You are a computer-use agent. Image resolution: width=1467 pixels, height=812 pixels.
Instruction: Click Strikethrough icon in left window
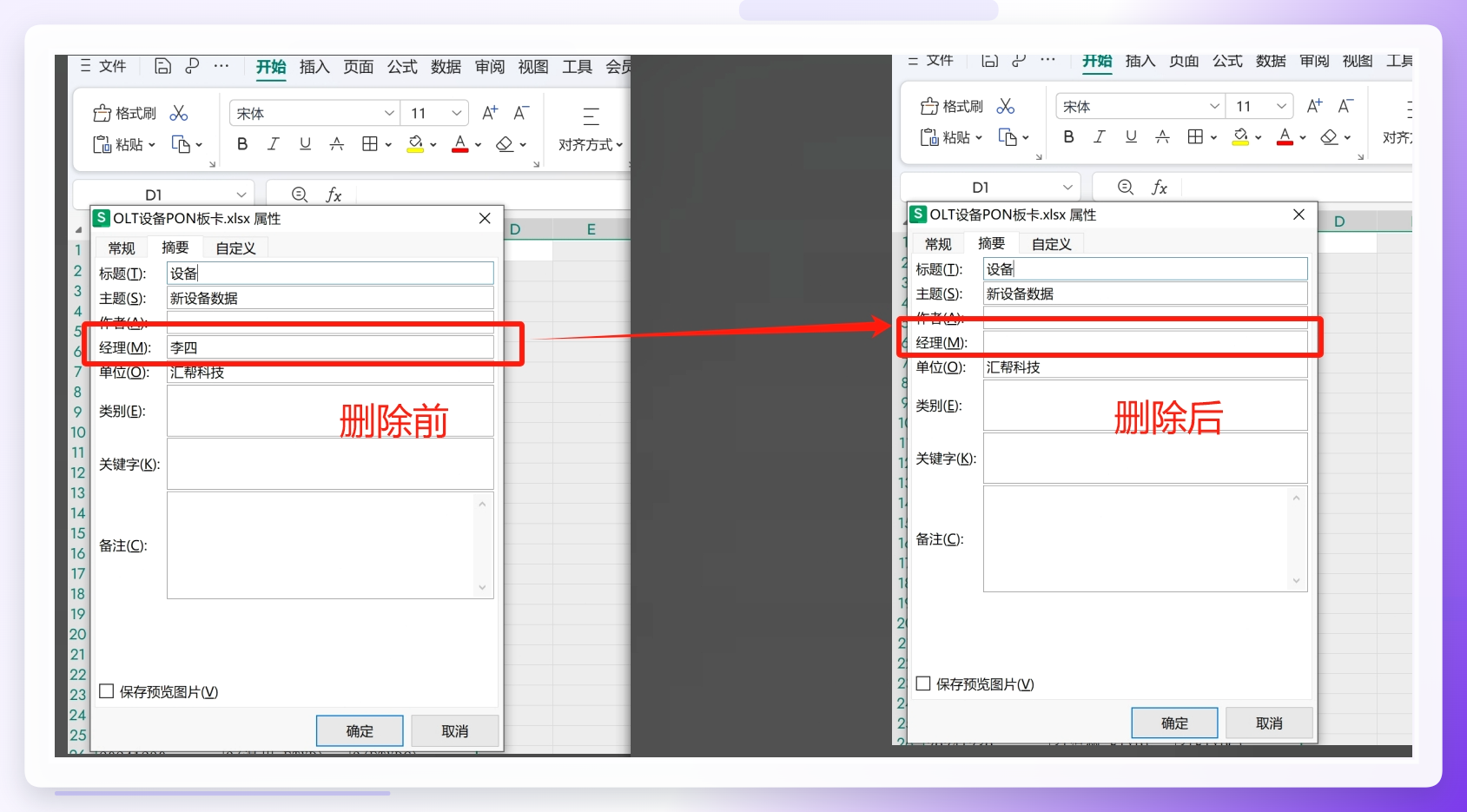[337, 144]
